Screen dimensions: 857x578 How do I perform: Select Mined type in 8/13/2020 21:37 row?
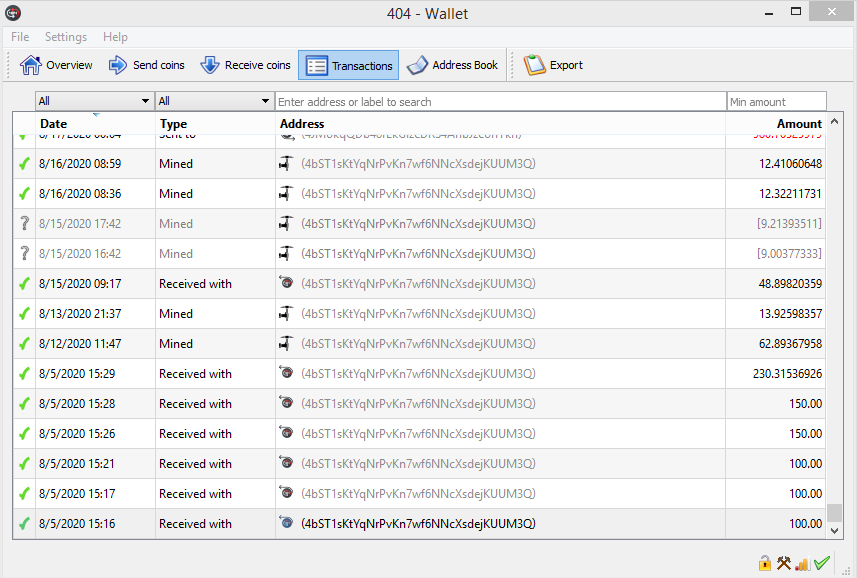176,314
